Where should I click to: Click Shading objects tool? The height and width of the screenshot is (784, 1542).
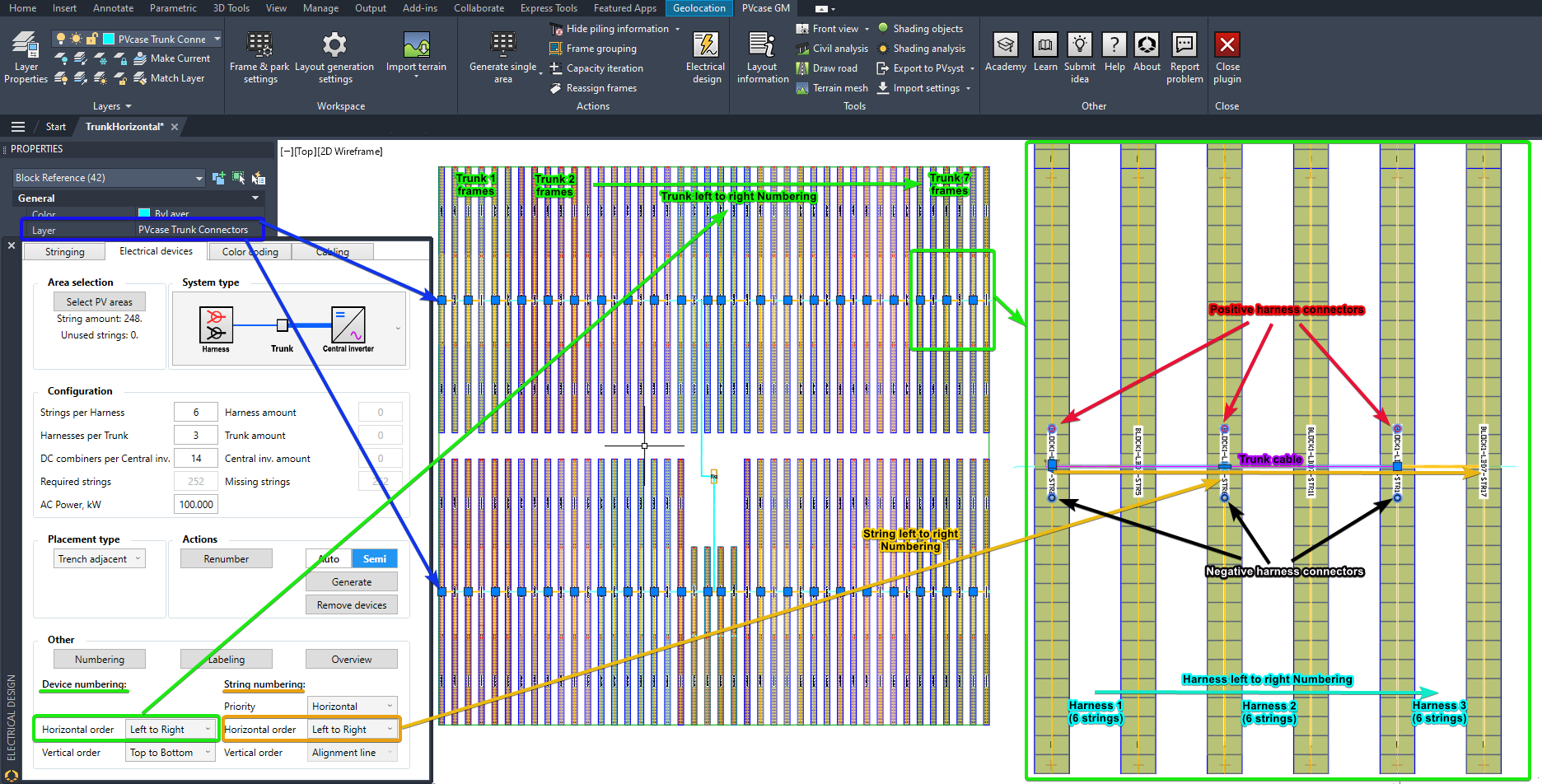(x=919, y=29)
